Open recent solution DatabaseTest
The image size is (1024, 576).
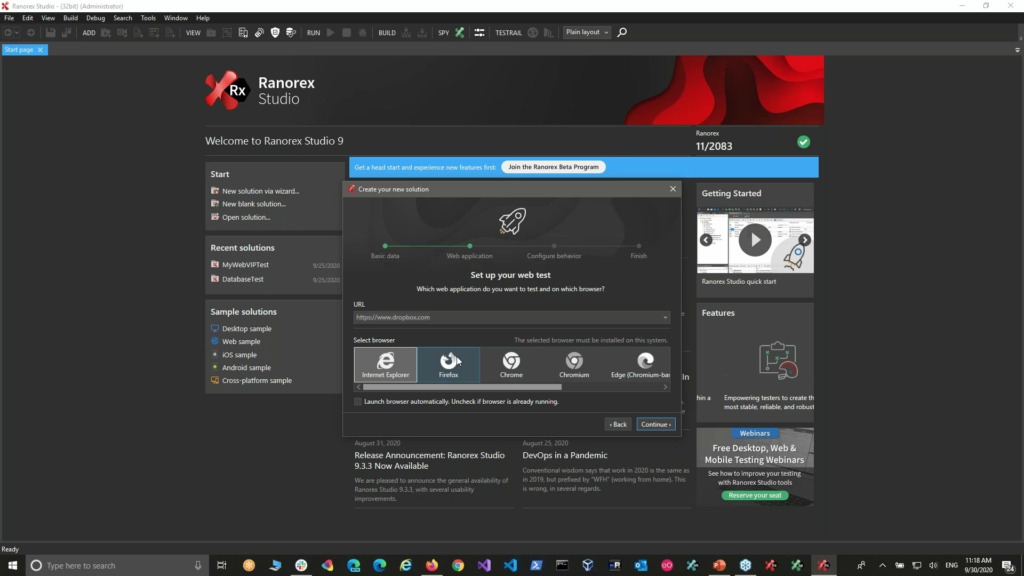point(242,279)
